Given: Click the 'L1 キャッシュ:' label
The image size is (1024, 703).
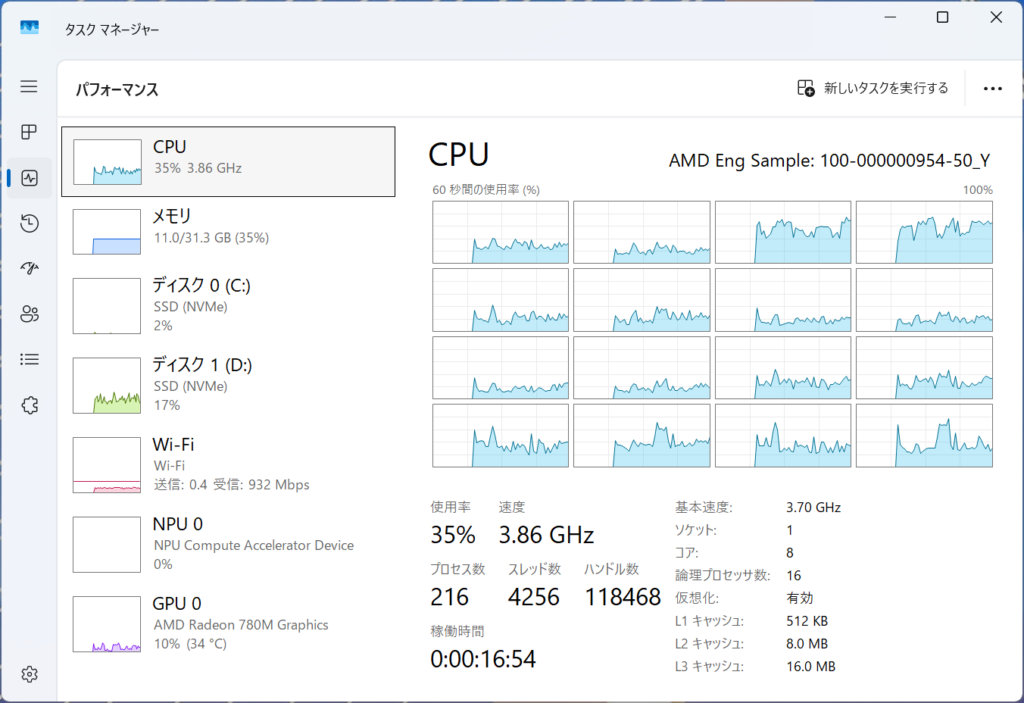Looking at the screenshot, I should (x=709, y=621).
